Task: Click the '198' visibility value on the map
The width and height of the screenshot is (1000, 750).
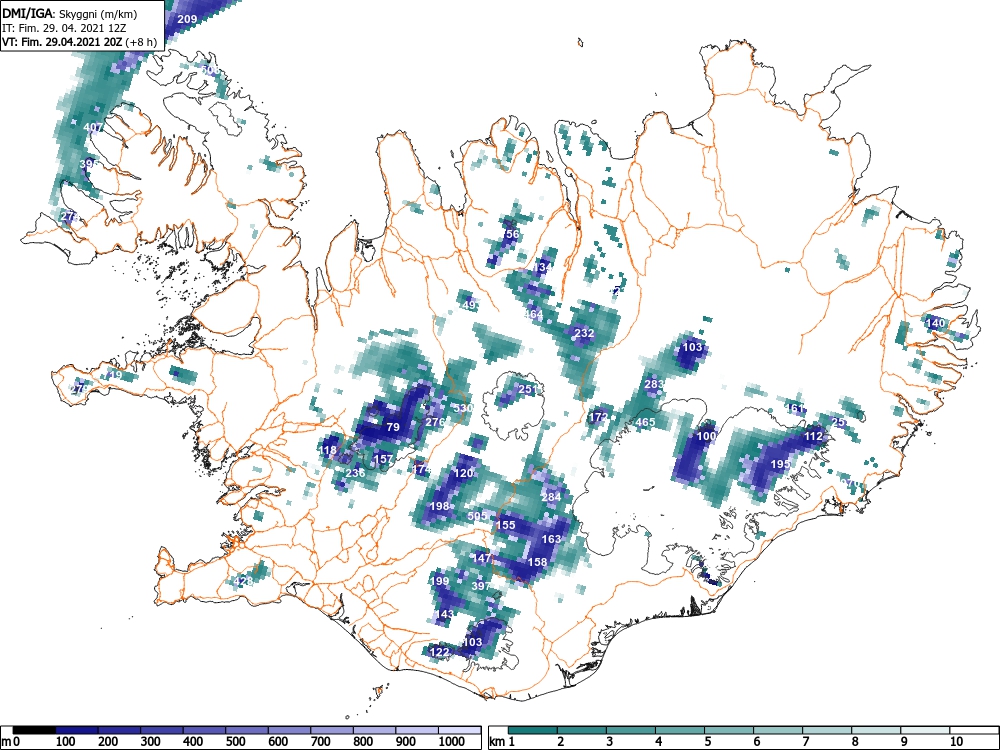Action: coord(439,506)
